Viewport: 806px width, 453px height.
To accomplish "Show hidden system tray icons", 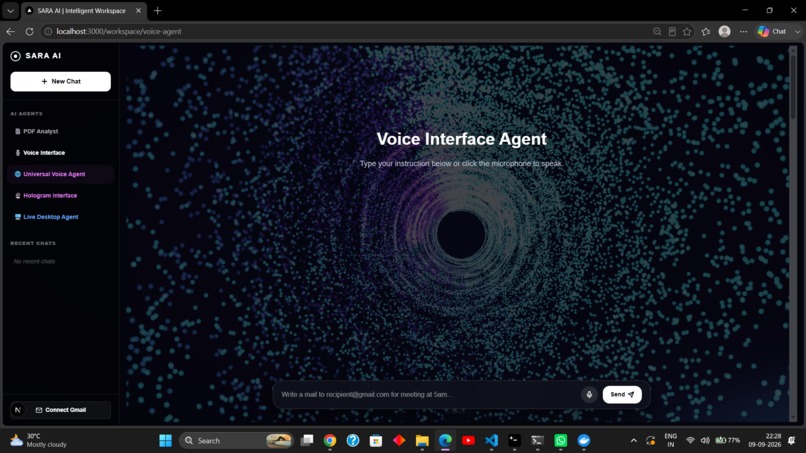I will pos(634,441).
